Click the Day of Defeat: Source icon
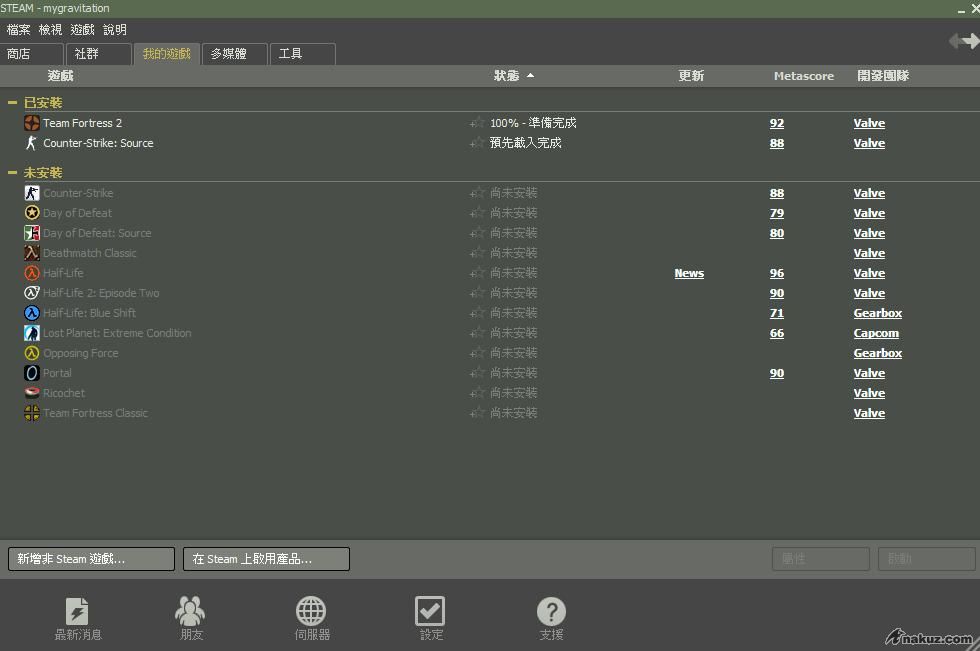Screen dimensions: 980x651 tap(32, 233)
